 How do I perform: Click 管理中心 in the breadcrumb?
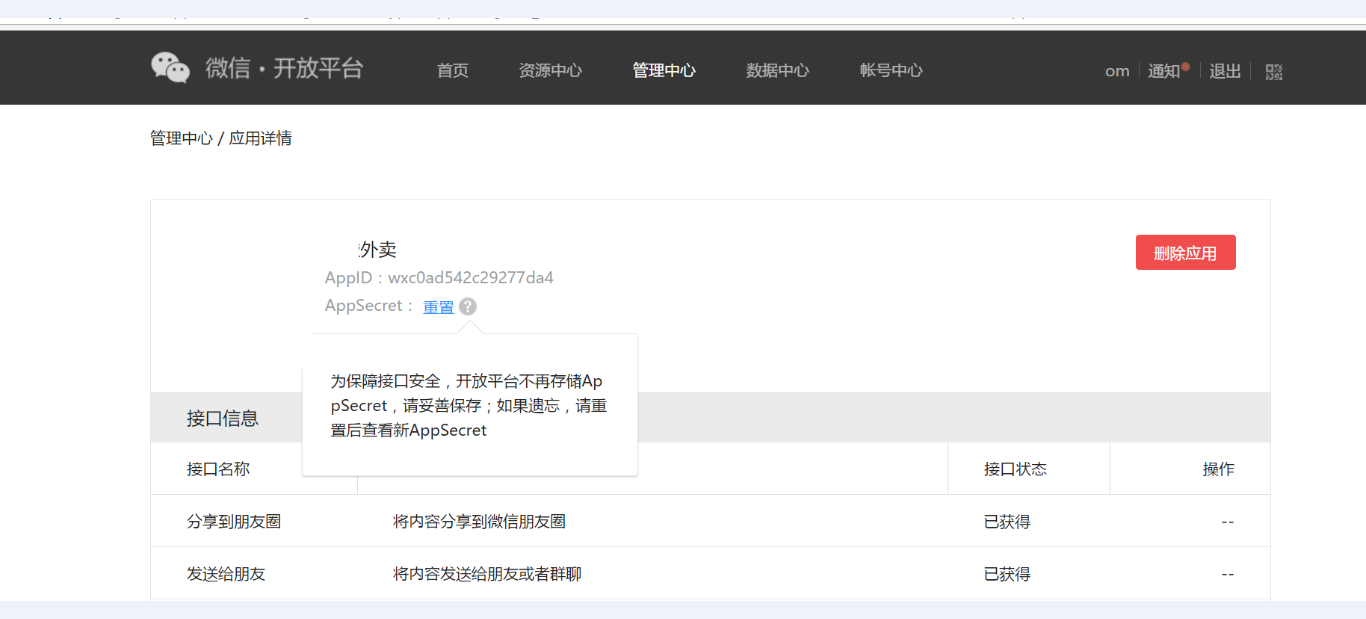coord(181,138)
